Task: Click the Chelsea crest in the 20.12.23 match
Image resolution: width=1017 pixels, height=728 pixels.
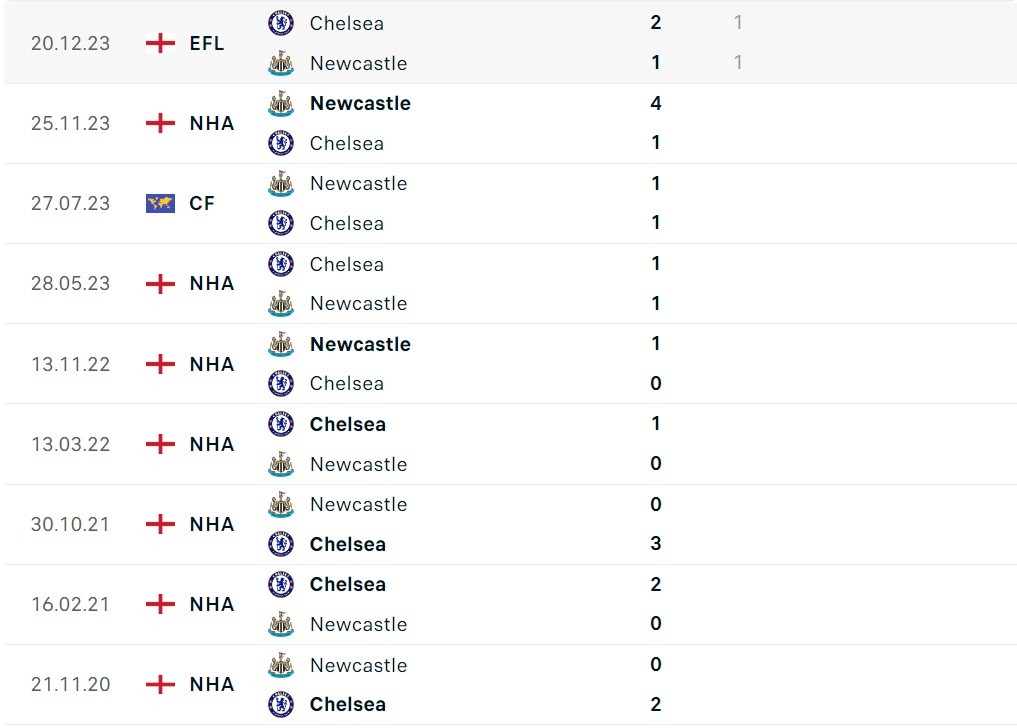Action: [x=281, y=23]
